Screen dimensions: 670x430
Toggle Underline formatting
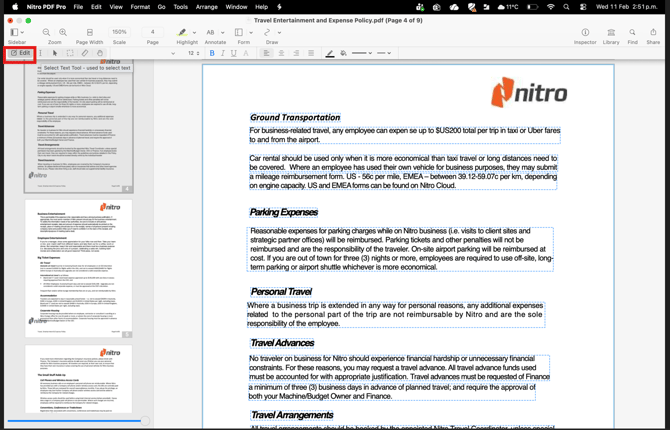tap(234, 53)
